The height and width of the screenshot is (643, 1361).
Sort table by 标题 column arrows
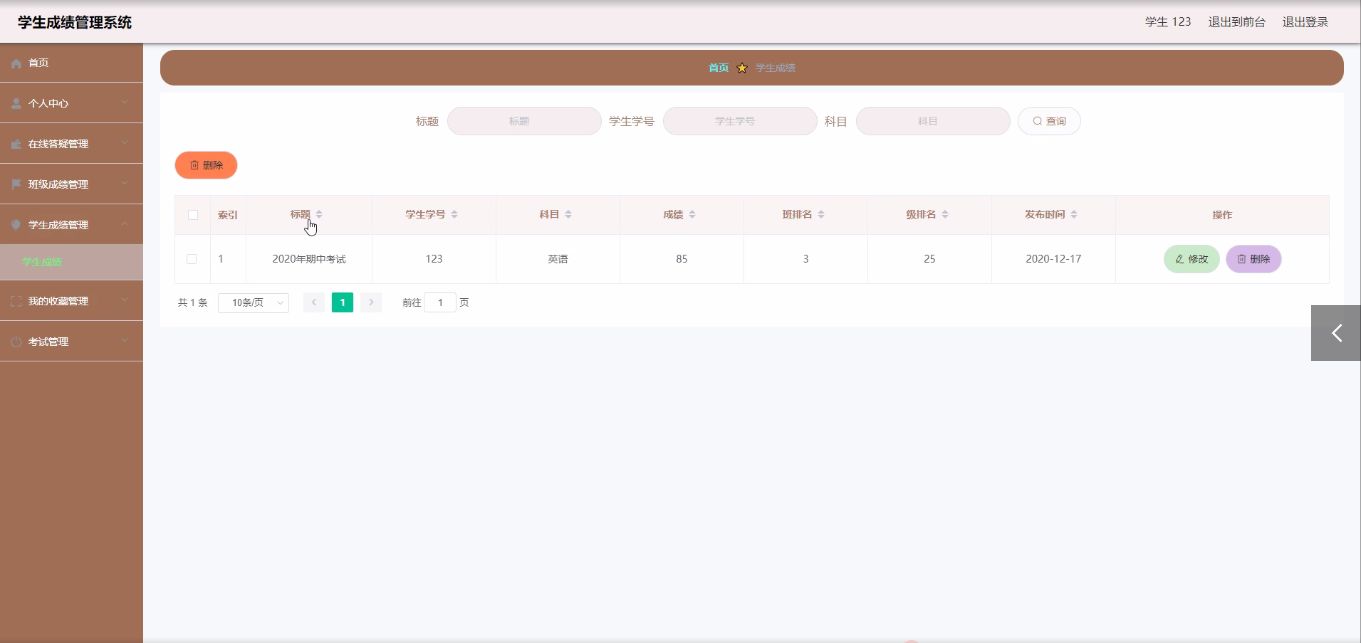tap(319, 215)
